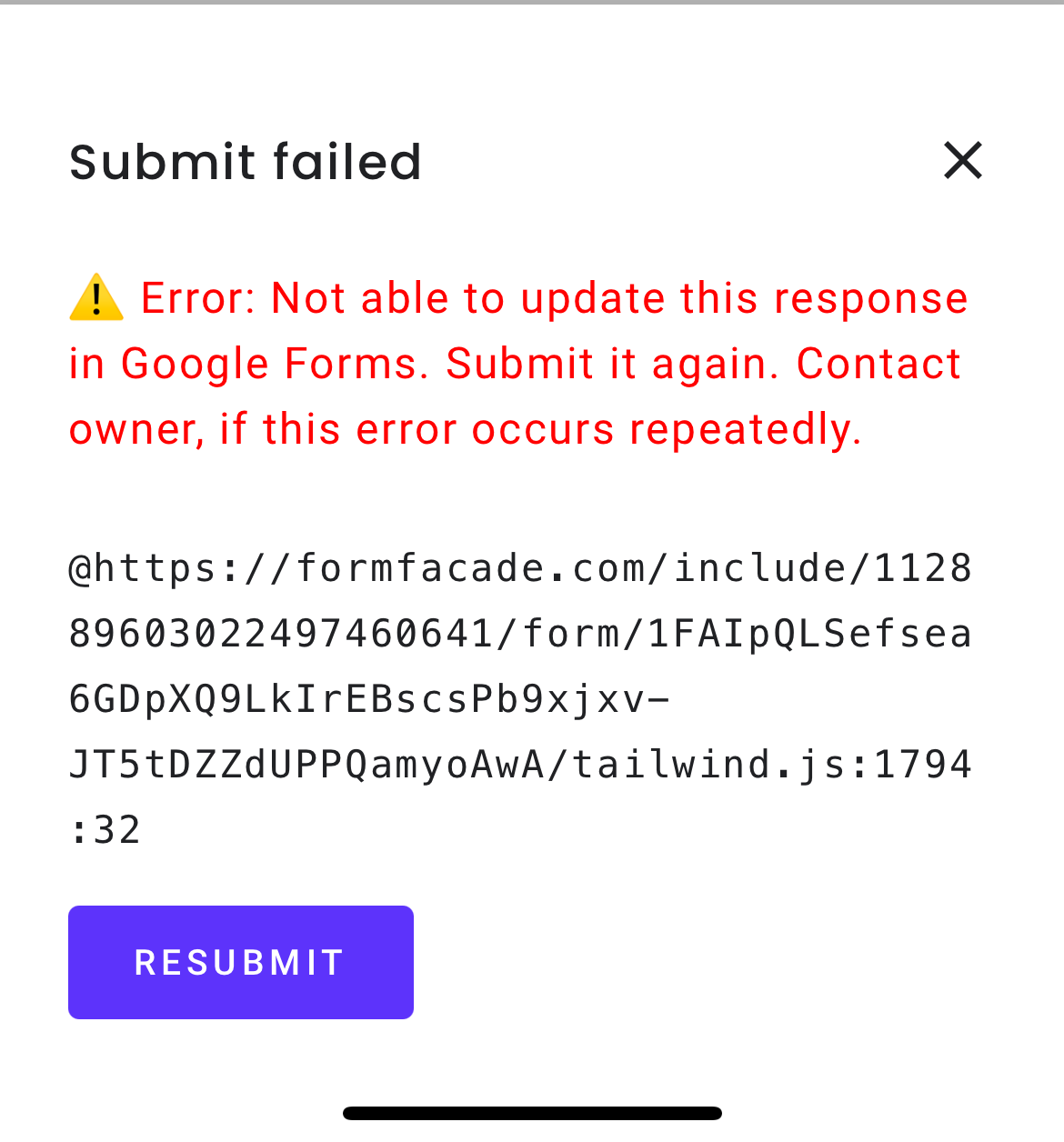The height and width of the screenshot is (1142, 1064).
Task: Tap the "formfacade.com" domain text
Action: tap(470, 569)
